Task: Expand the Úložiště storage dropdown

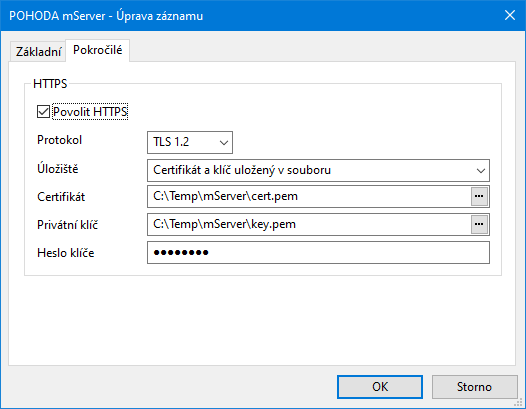Action: tap(318, 170)
